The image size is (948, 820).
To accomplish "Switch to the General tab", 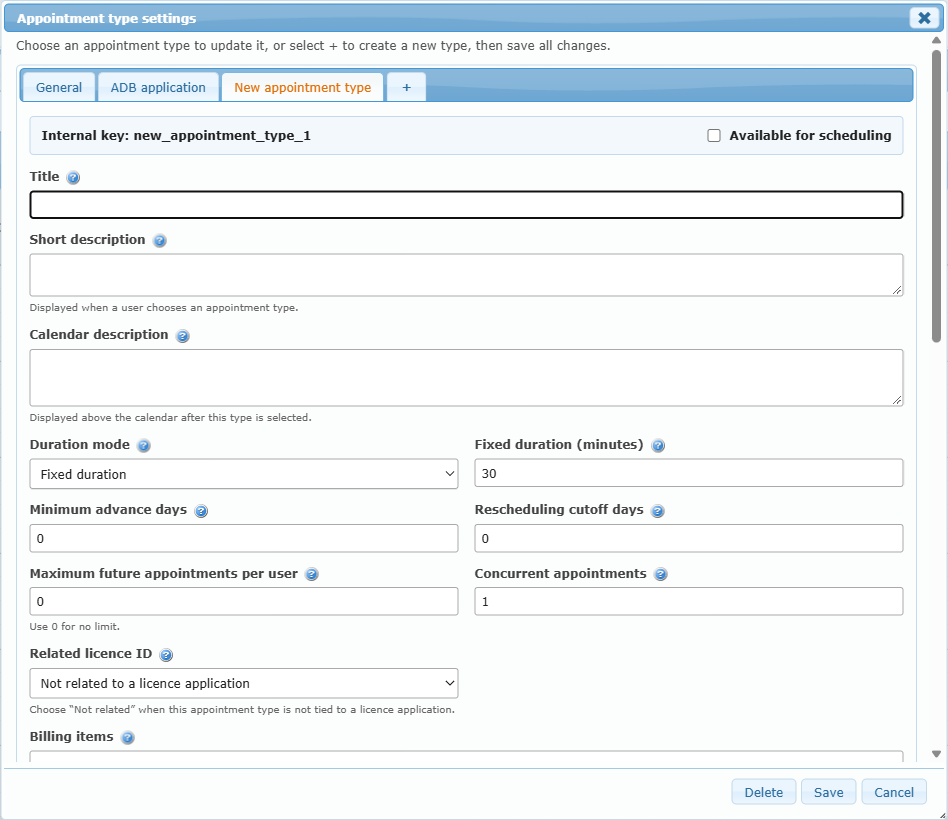I will point(59,88).
